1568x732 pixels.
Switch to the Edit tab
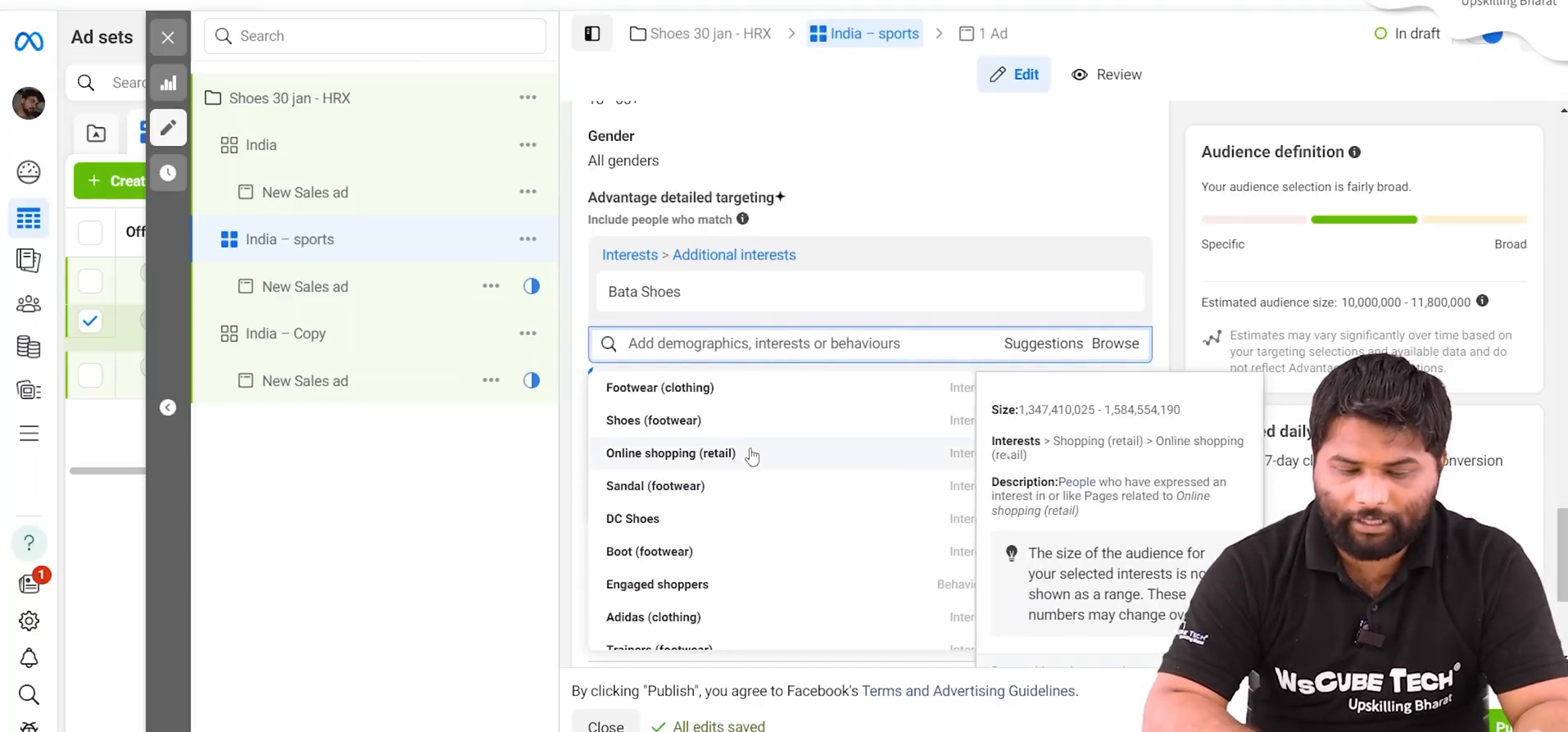1014,75
